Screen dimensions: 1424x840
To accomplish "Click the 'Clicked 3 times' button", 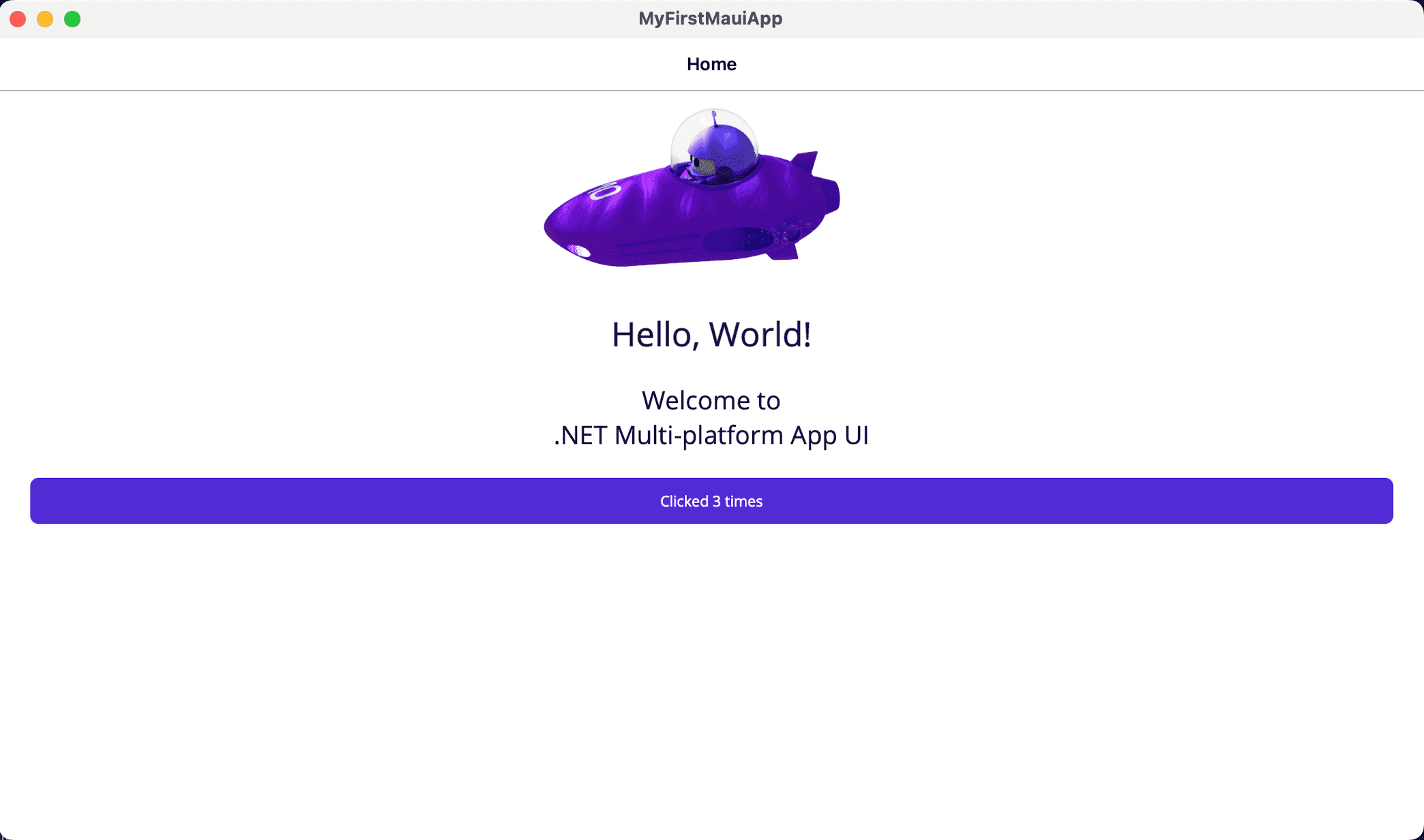I will click(x=711, y=501).
